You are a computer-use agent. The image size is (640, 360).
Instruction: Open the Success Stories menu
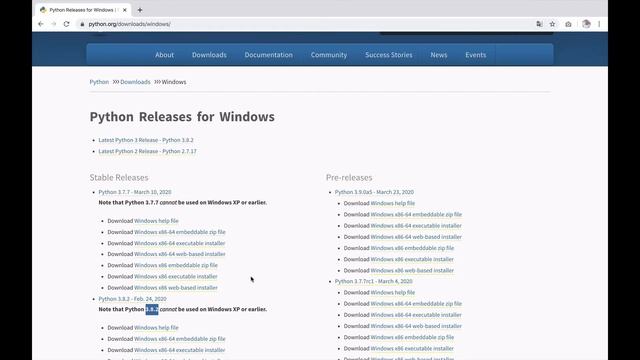click(389, 55)
